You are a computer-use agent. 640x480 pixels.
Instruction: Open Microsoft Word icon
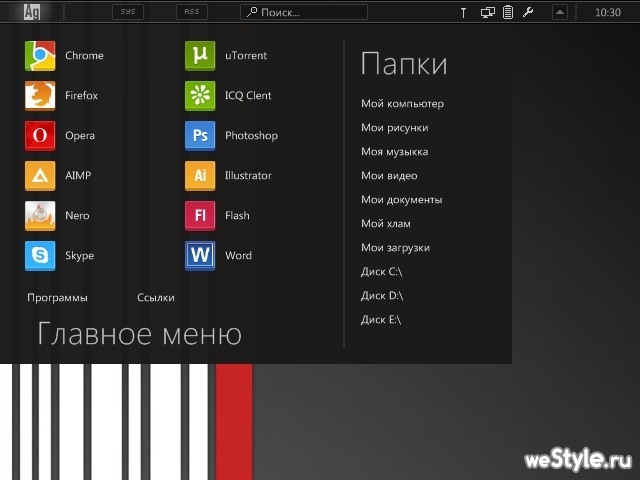200,256
